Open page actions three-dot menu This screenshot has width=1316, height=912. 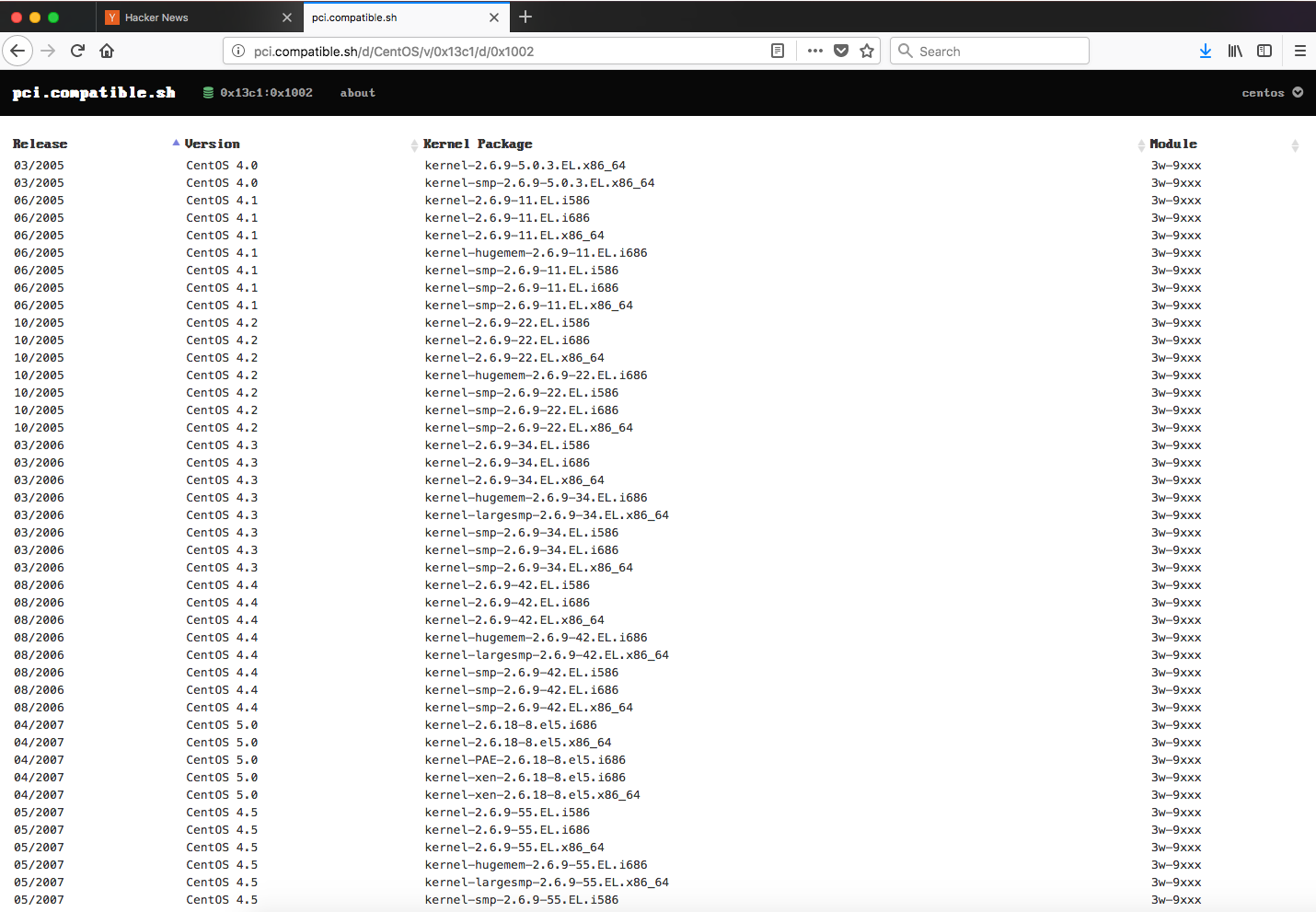point(815,51)
